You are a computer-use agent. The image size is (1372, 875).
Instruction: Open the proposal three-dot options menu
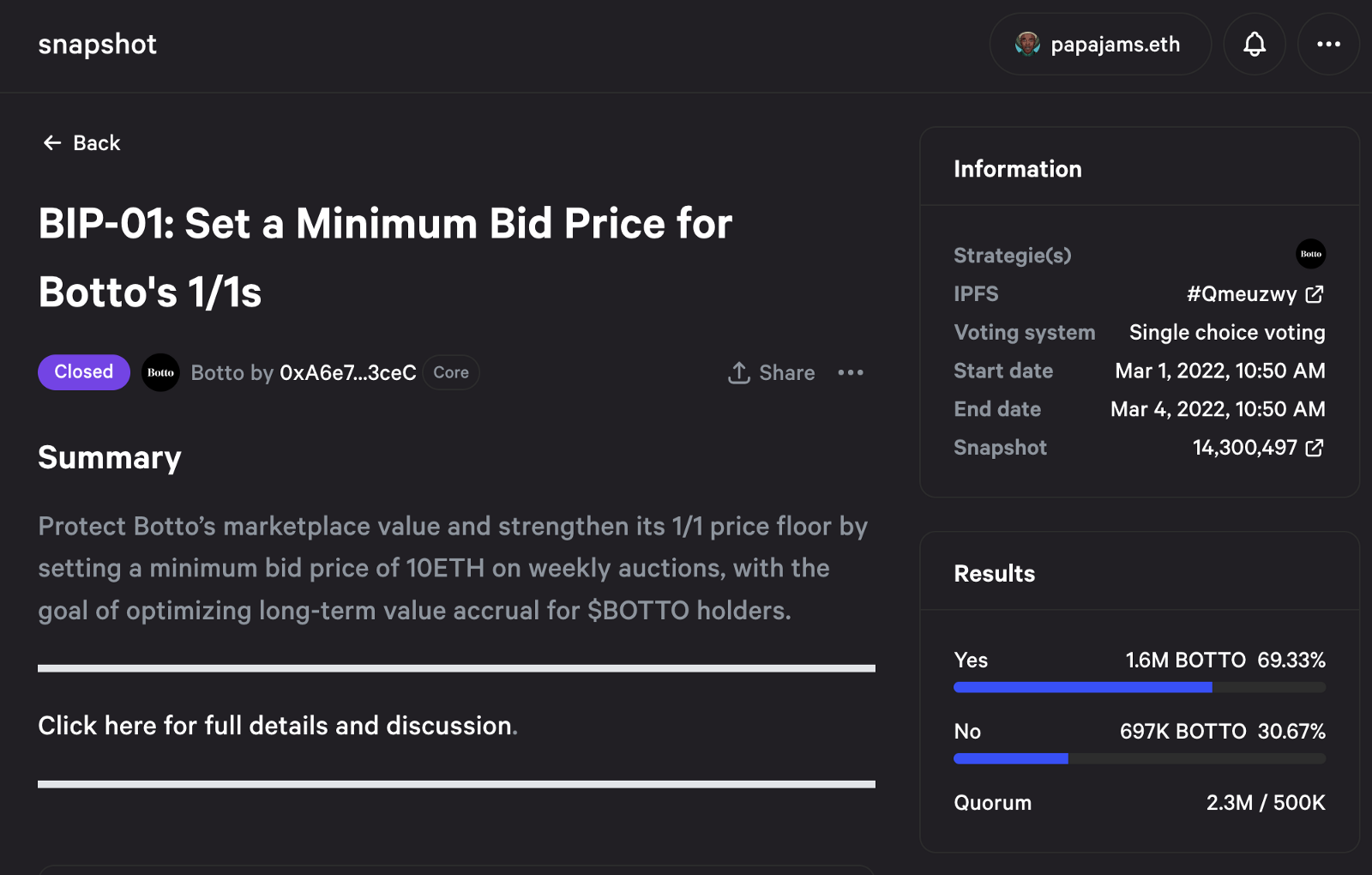(851, 372)
